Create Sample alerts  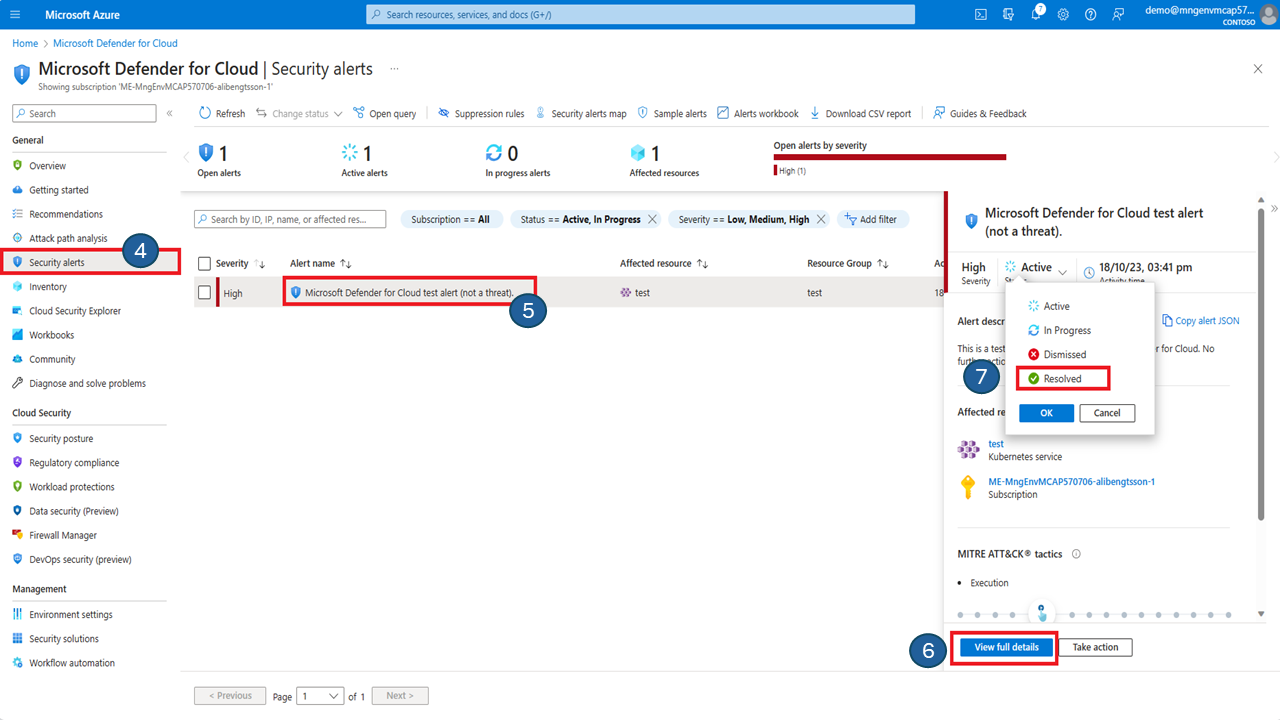click(672, 113)
